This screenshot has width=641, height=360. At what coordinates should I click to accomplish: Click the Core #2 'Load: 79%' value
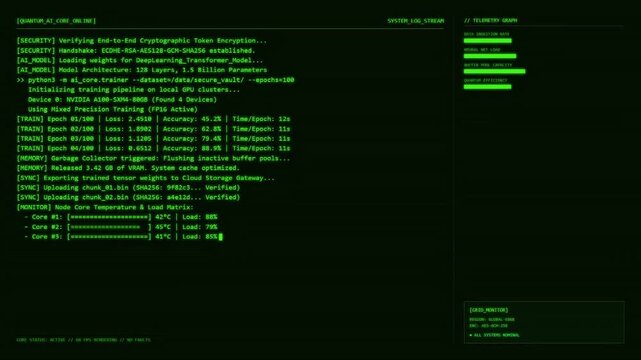point(199,227)
